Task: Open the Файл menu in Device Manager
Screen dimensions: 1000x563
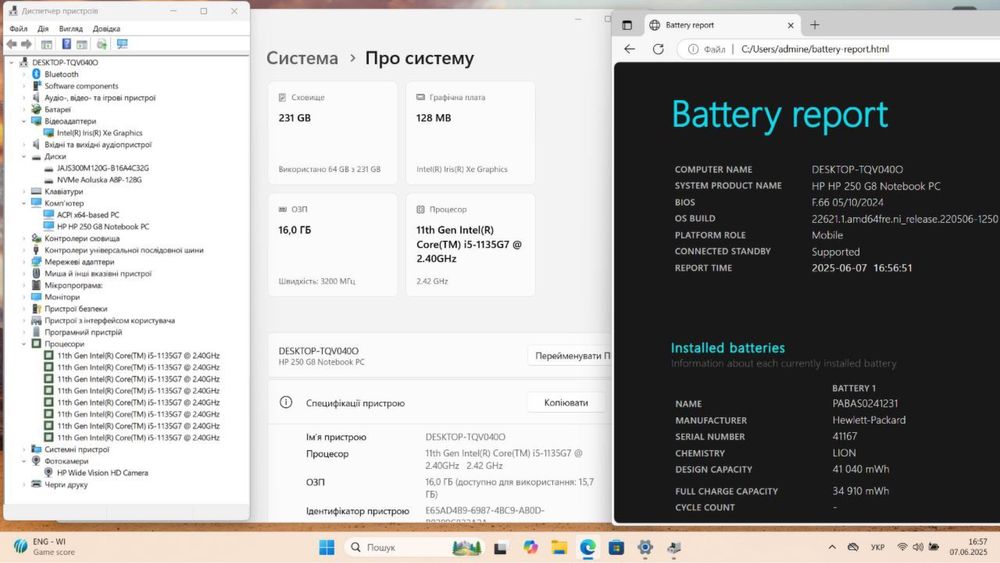Action: 18,29
